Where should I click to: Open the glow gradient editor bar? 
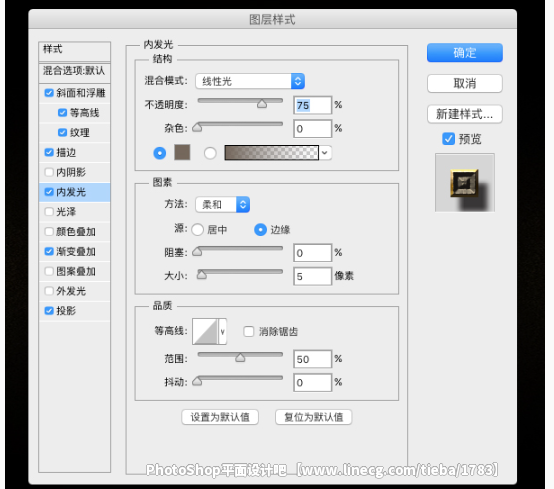(271, 153)
